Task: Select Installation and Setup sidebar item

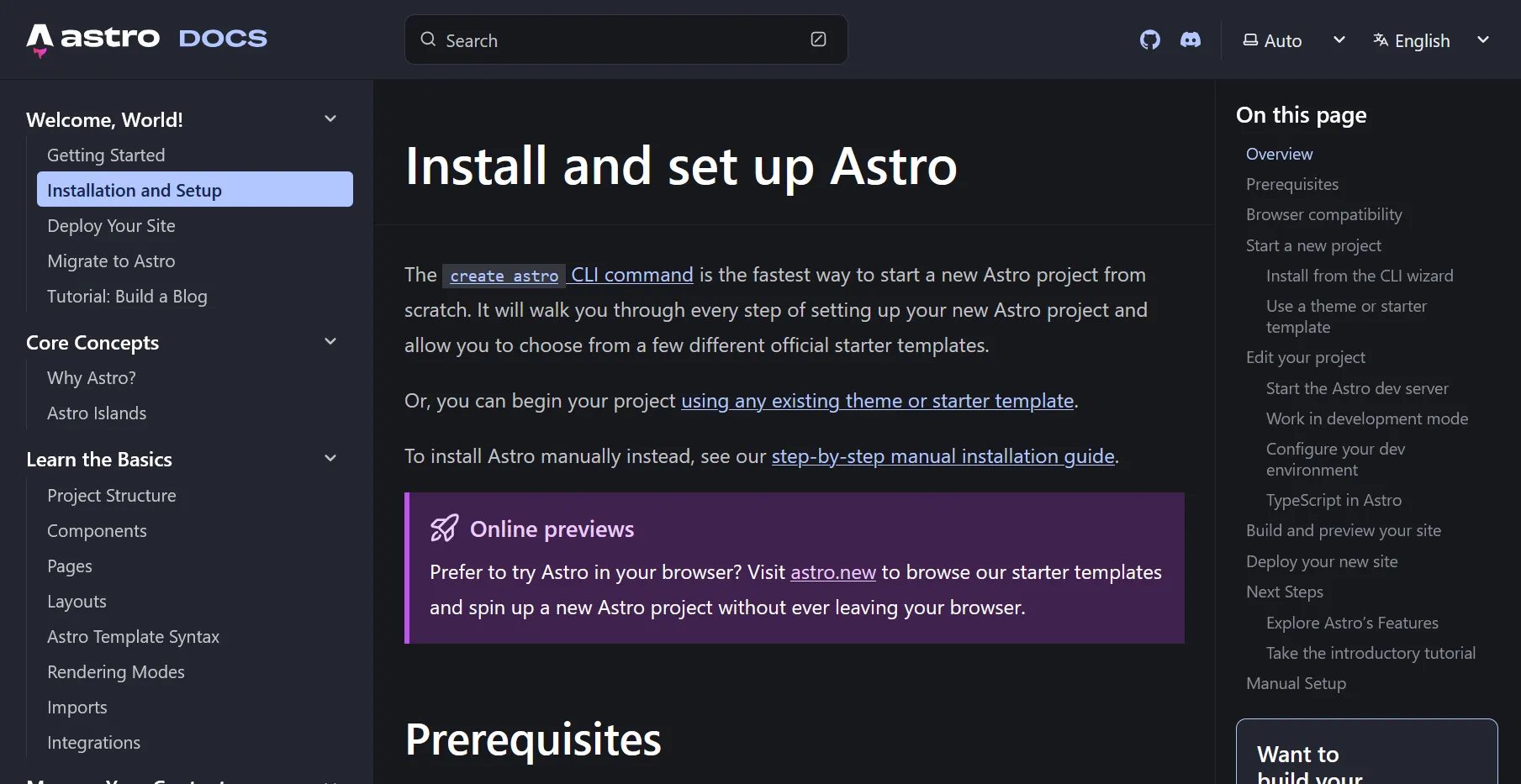Action: [x=195, y=190]
